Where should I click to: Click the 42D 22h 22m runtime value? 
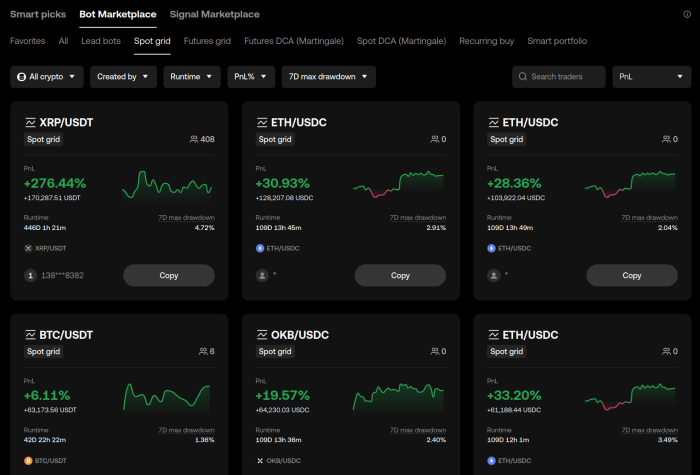click(x=45, y=440)
